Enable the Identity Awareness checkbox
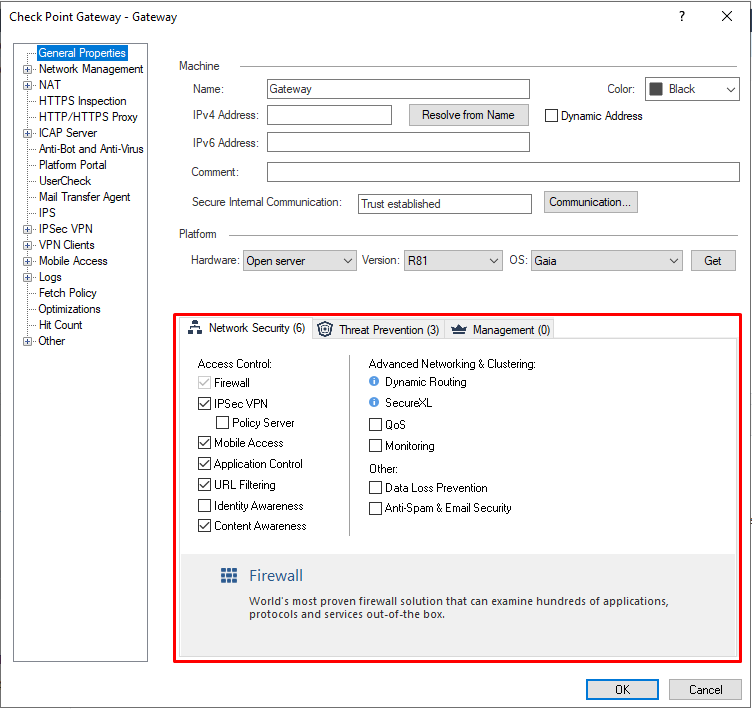The width and height of the screenshot is (752, 709). 205,506
